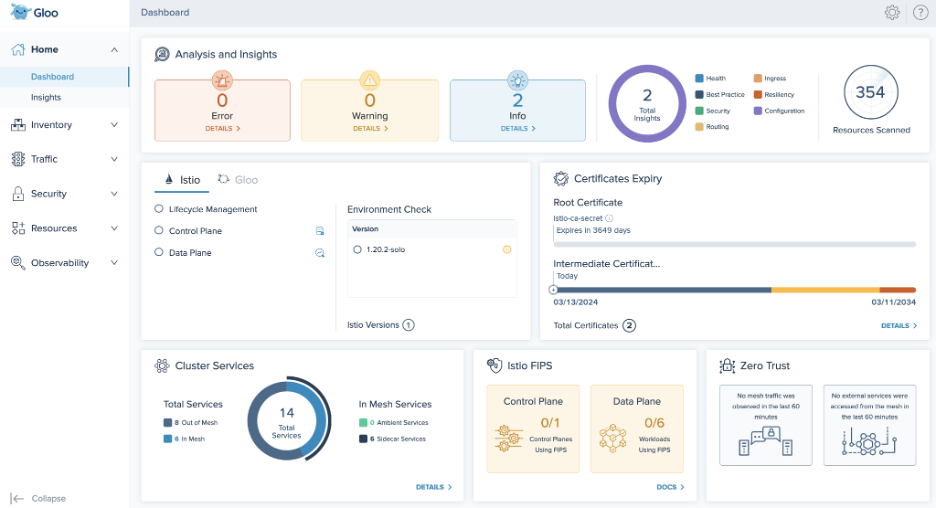936x508 pixels.
Task: Switch to the Gloo tab
Action: coord(238,180)
